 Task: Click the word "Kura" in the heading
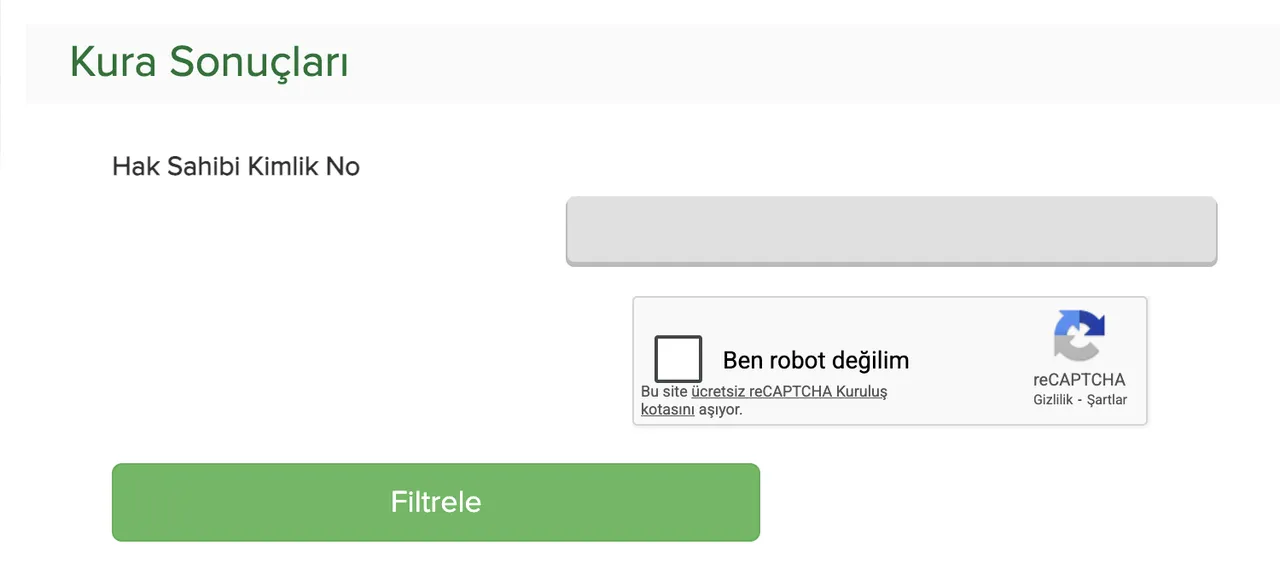(x=113, y=62)
